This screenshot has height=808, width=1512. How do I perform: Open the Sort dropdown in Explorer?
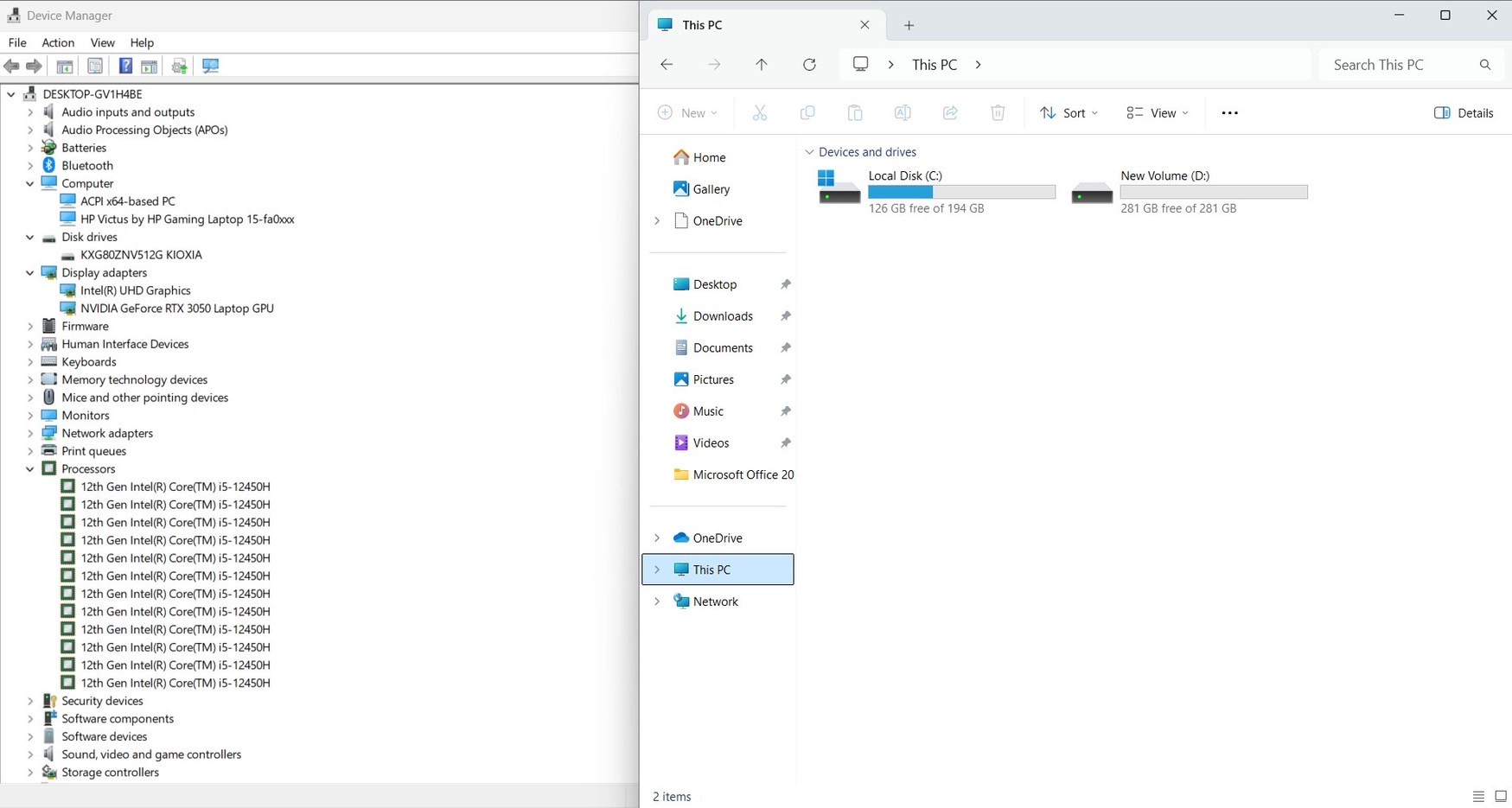pyautogui.click(x=1069, y=113)
